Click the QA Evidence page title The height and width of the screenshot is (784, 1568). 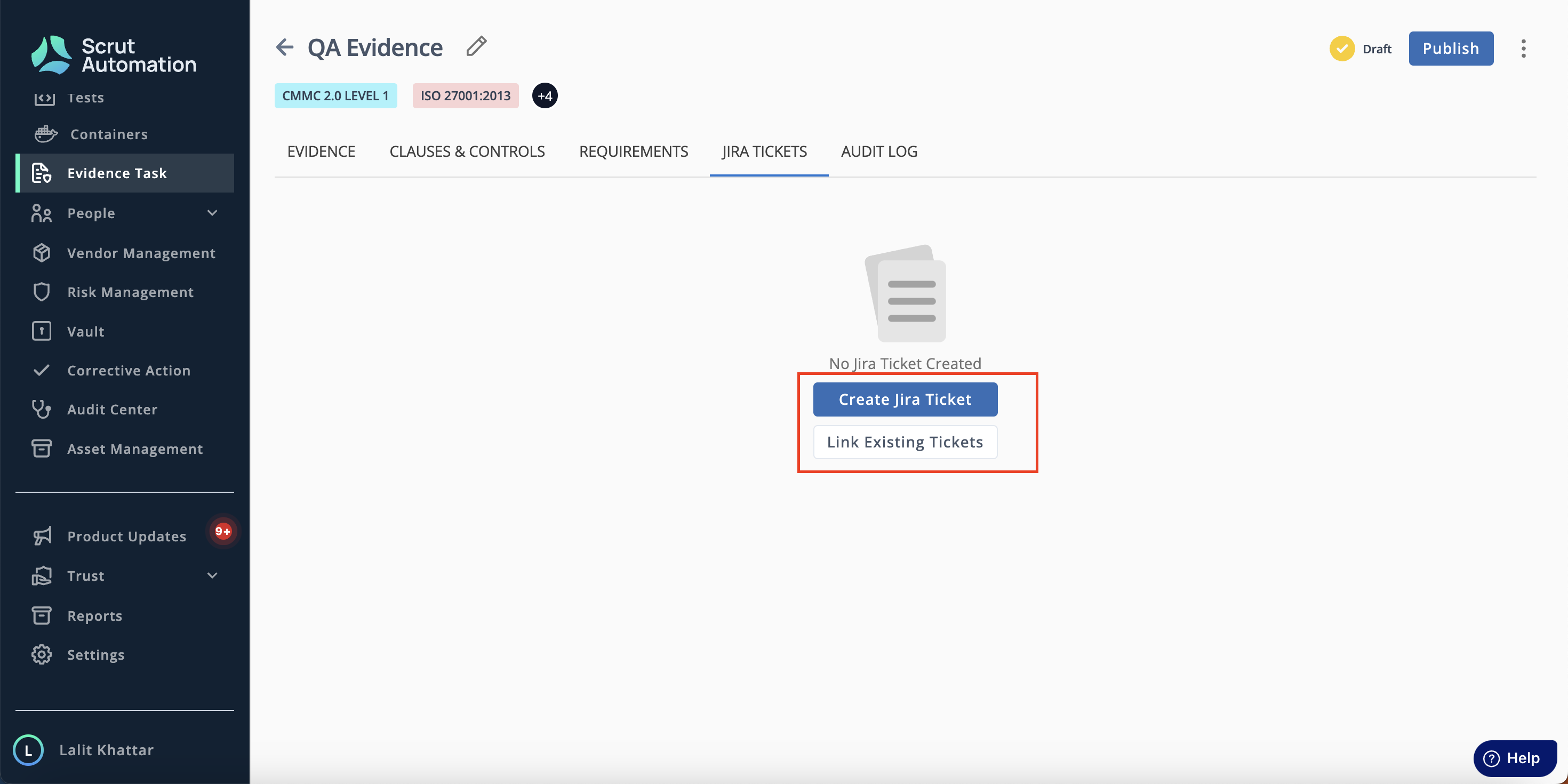375,47
